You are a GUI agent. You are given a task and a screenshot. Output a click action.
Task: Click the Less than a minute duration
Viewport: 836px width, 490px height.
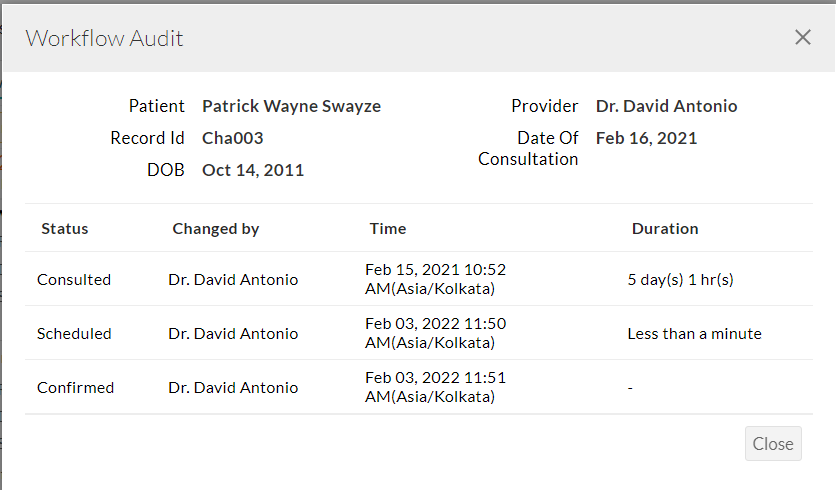click(694, 334)
